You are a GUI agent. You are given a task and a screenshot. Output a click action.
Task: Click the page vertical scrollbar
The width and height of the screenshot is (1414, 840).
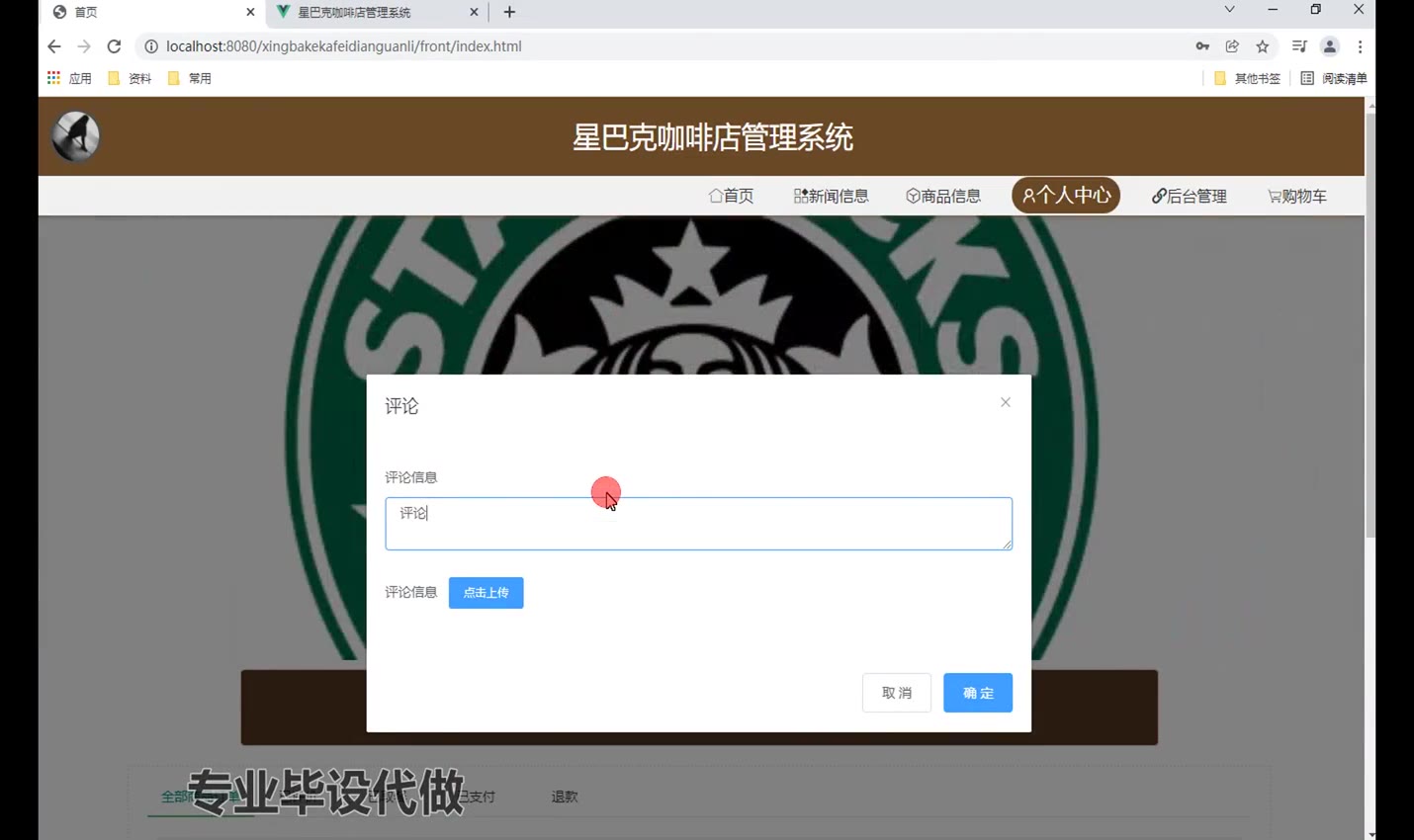pos(1370,326)
